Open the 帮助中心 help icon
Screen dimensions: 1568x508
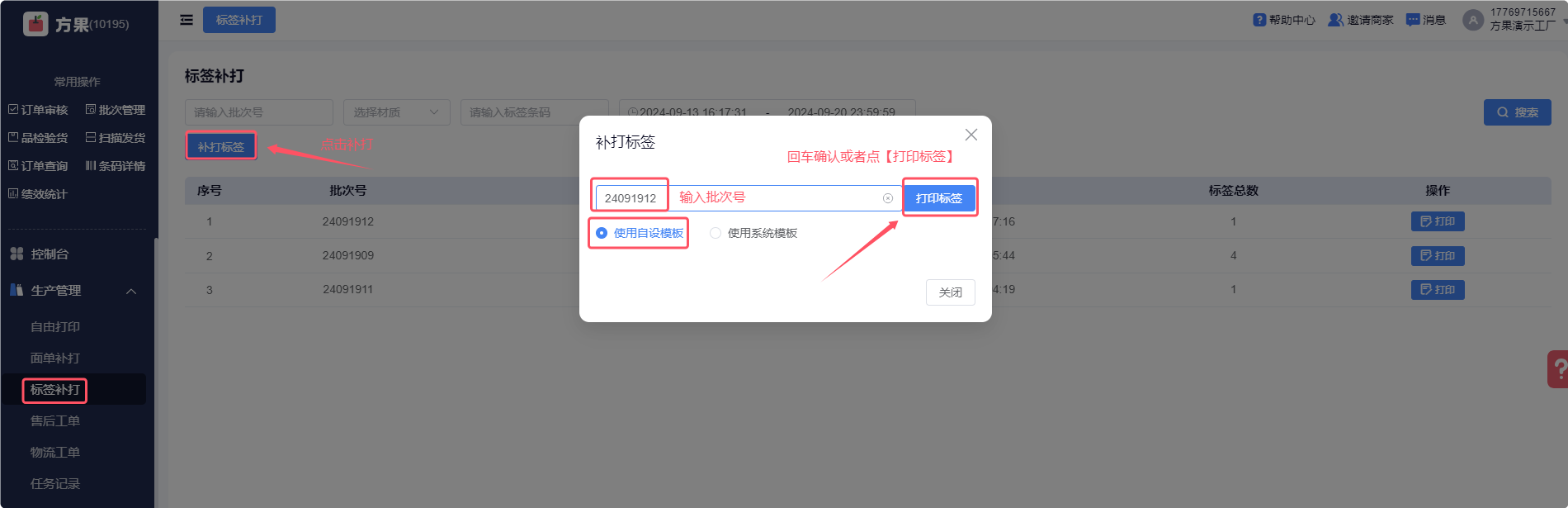(1259, 20)
